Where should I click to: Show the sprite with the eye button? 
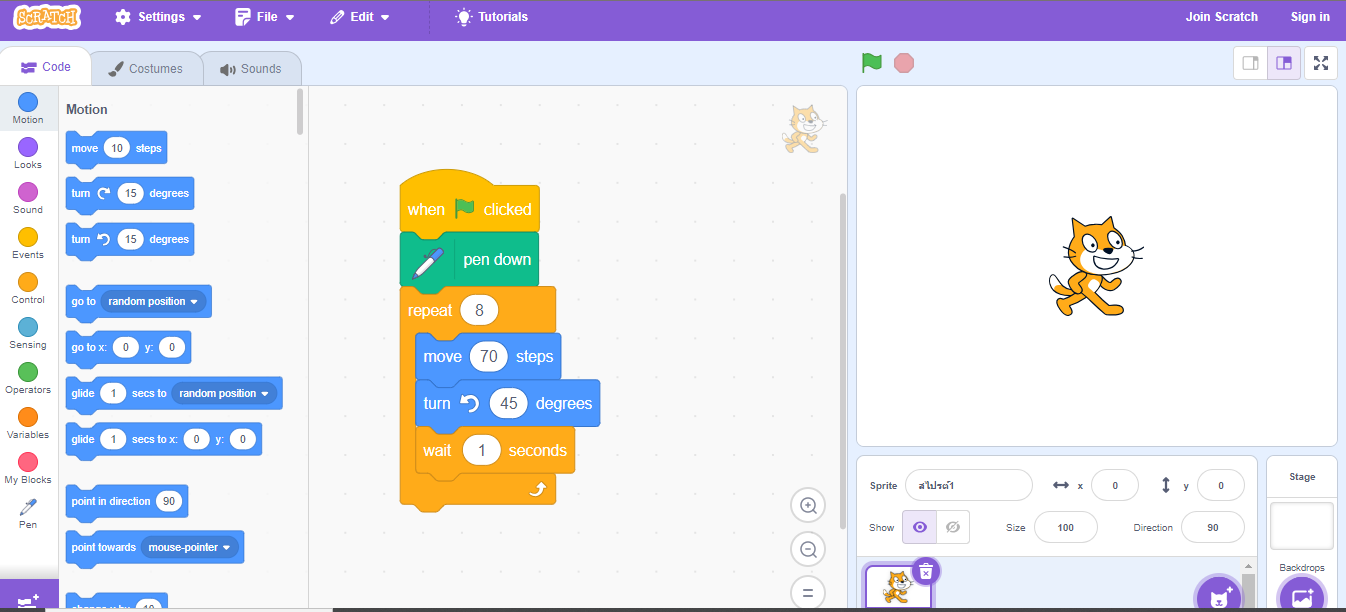pyautogui.click(x=919, y=527)
